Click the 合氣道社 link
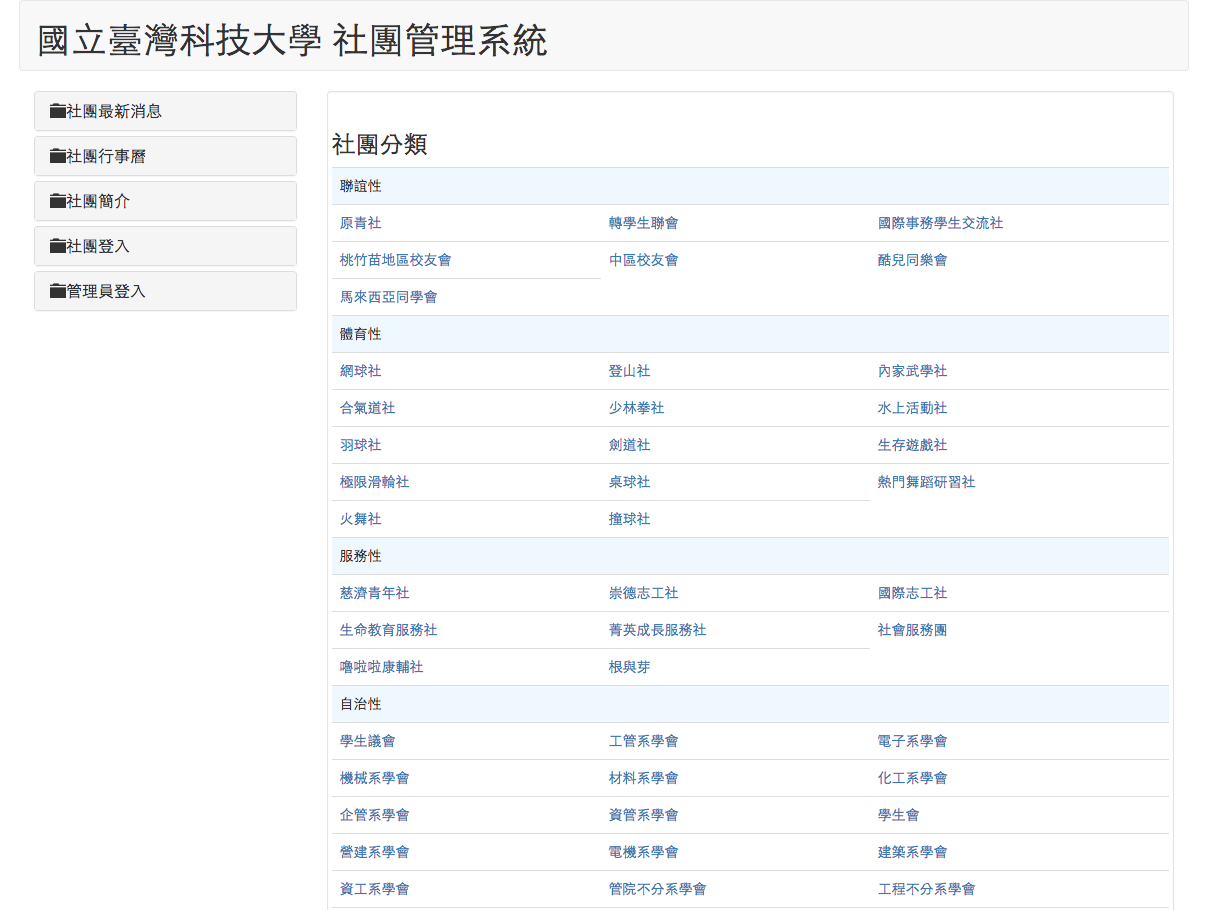 [x=367, y=408]
